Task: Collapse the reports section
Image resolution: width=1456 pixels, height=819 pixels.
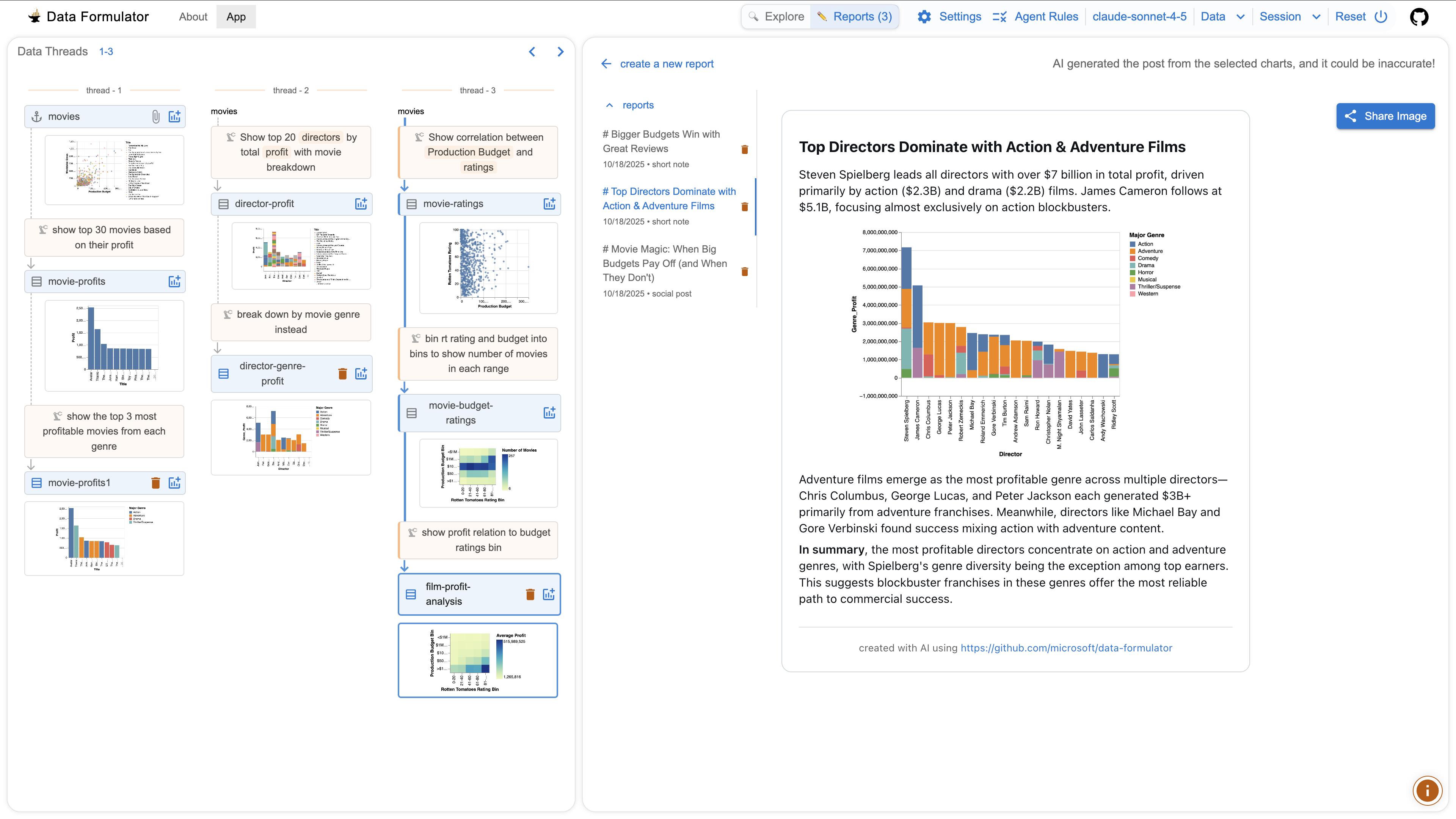Action: coord(609,105)
